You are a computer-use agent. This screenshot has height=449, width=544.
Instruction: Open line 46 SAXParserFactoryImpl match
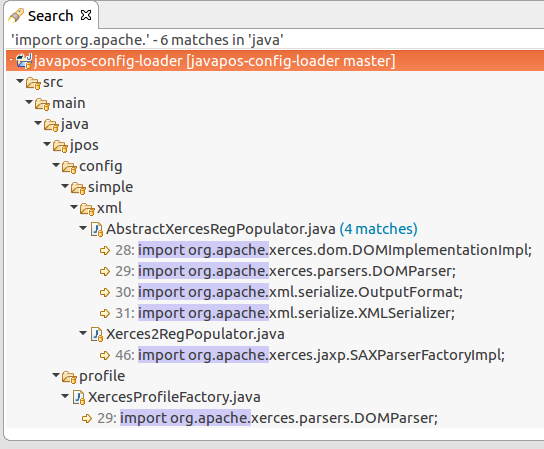coord(321,355)
